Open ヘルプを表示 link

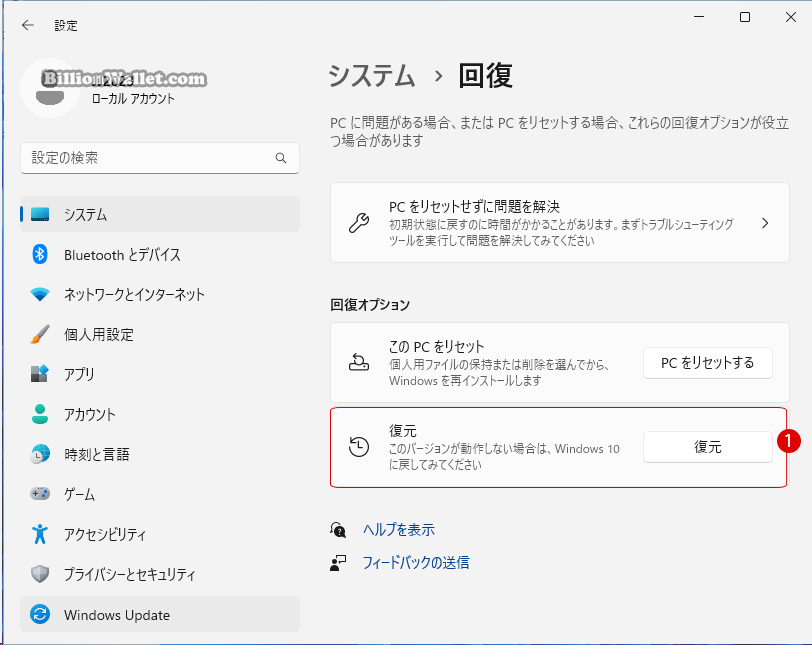399,530
